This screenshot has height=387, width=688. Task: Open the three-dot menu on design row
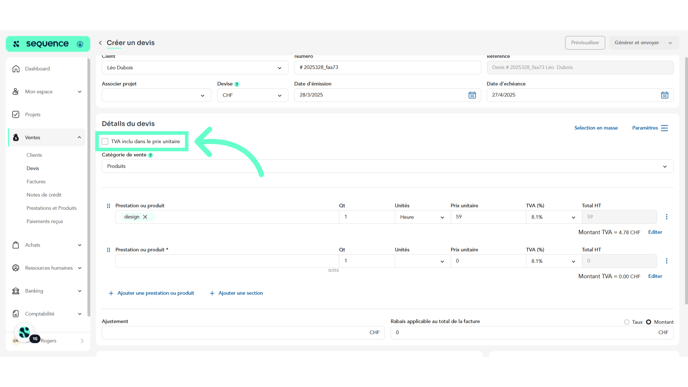pyautogui.click(x=666, y=217)
